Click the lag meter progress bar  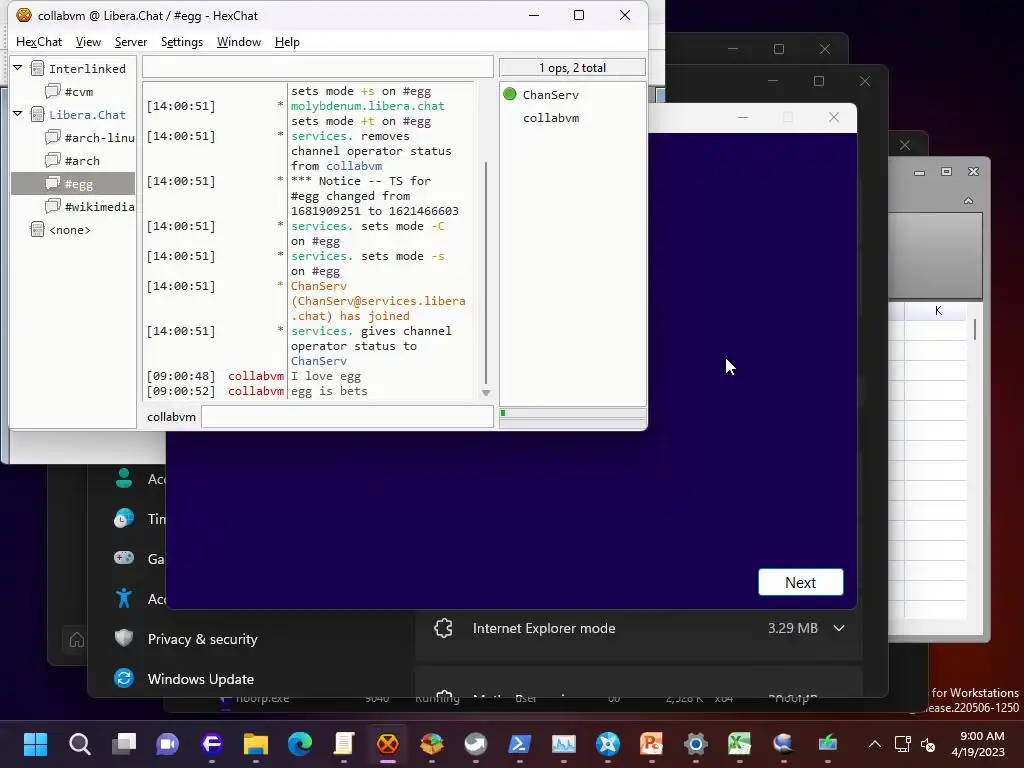[x=572, y=413]
